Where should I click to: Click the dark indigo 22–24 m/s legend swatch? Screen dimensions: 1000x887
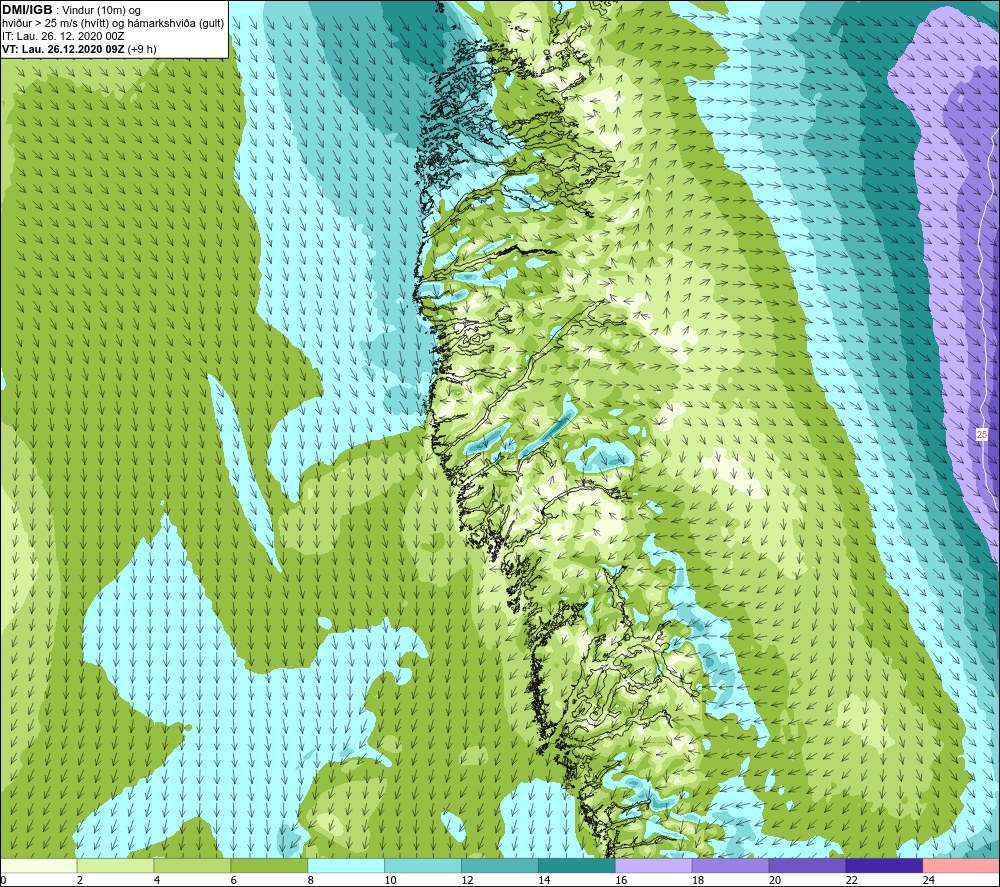pos(884,866)
